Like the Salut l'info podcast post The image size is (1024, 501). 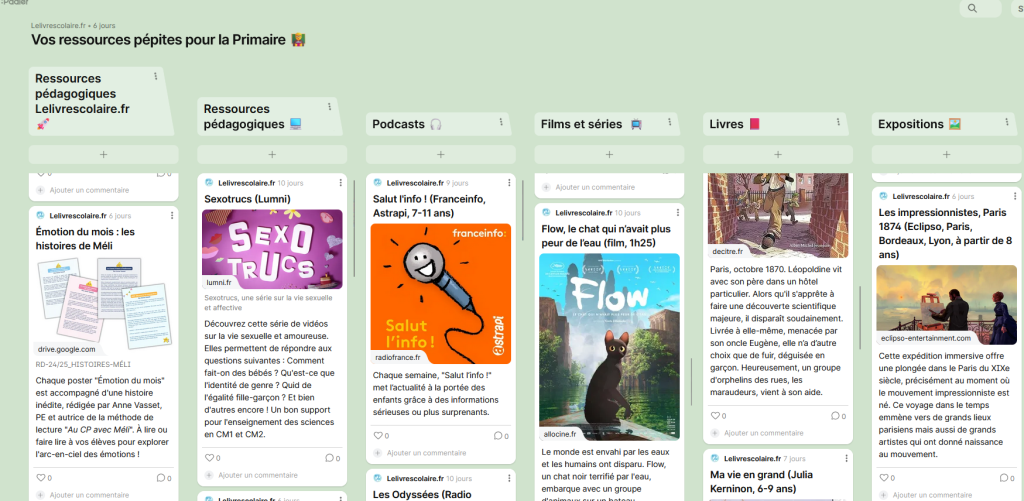[378, 435]
